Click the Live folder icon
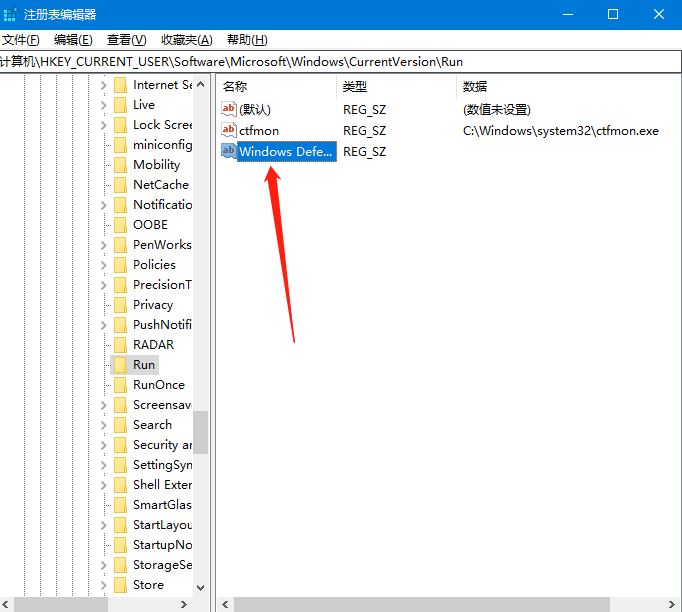Image resolution: width=682 pixels, height=612 pixels. click(x=120, y=105)
